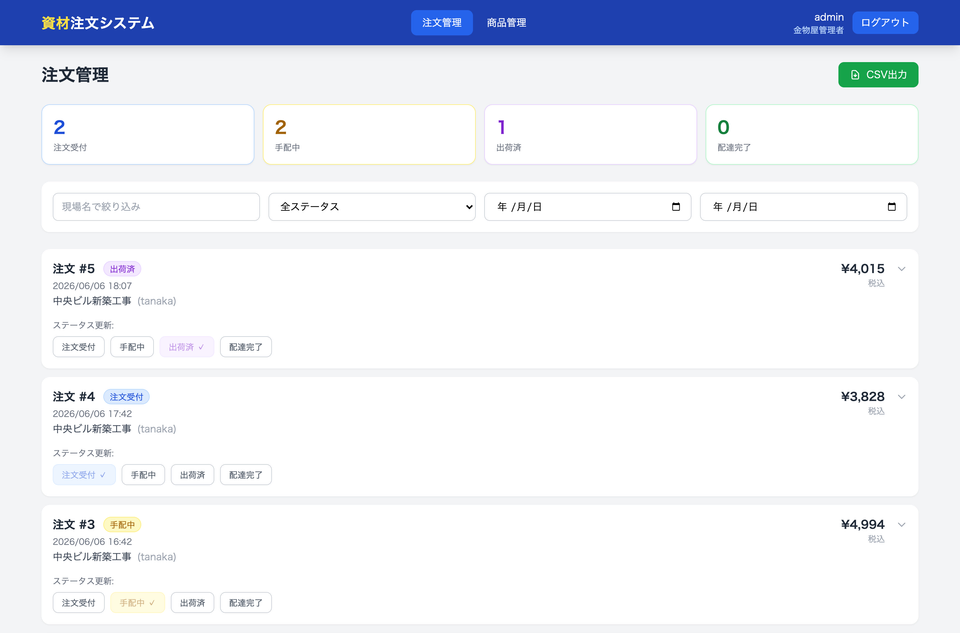960x633 pixels.
Task: Open calendar picker on the second date field
Action: pos(891,207)
